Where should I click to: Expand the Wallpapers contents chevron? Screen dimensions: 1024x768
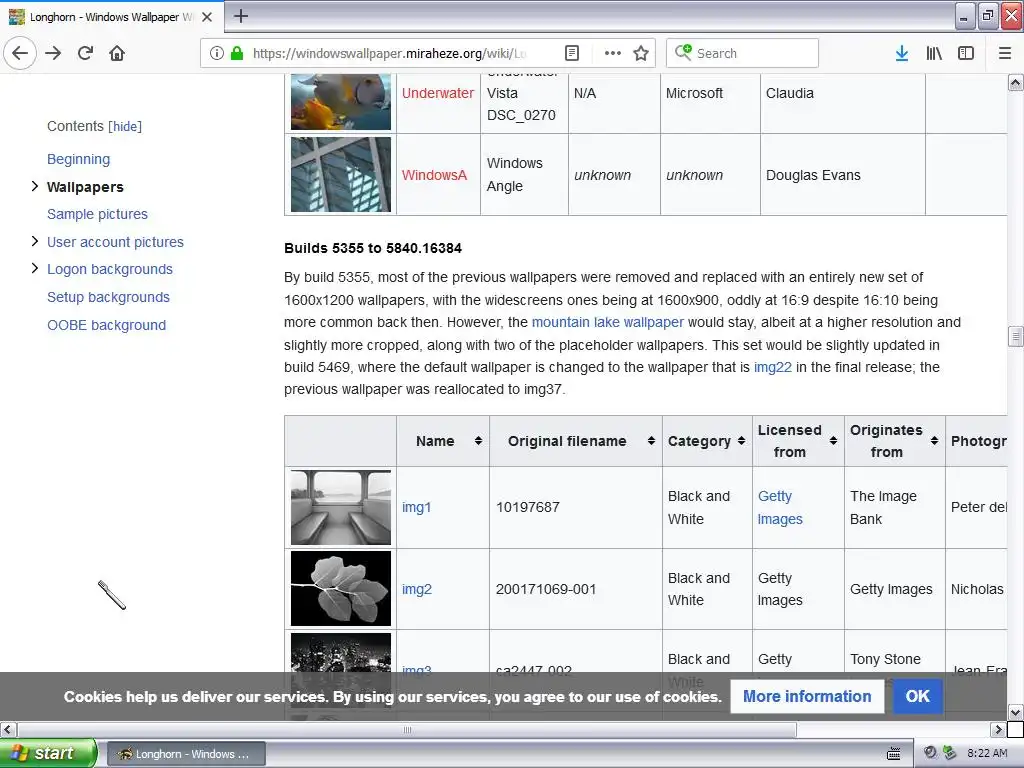(35, 187)
